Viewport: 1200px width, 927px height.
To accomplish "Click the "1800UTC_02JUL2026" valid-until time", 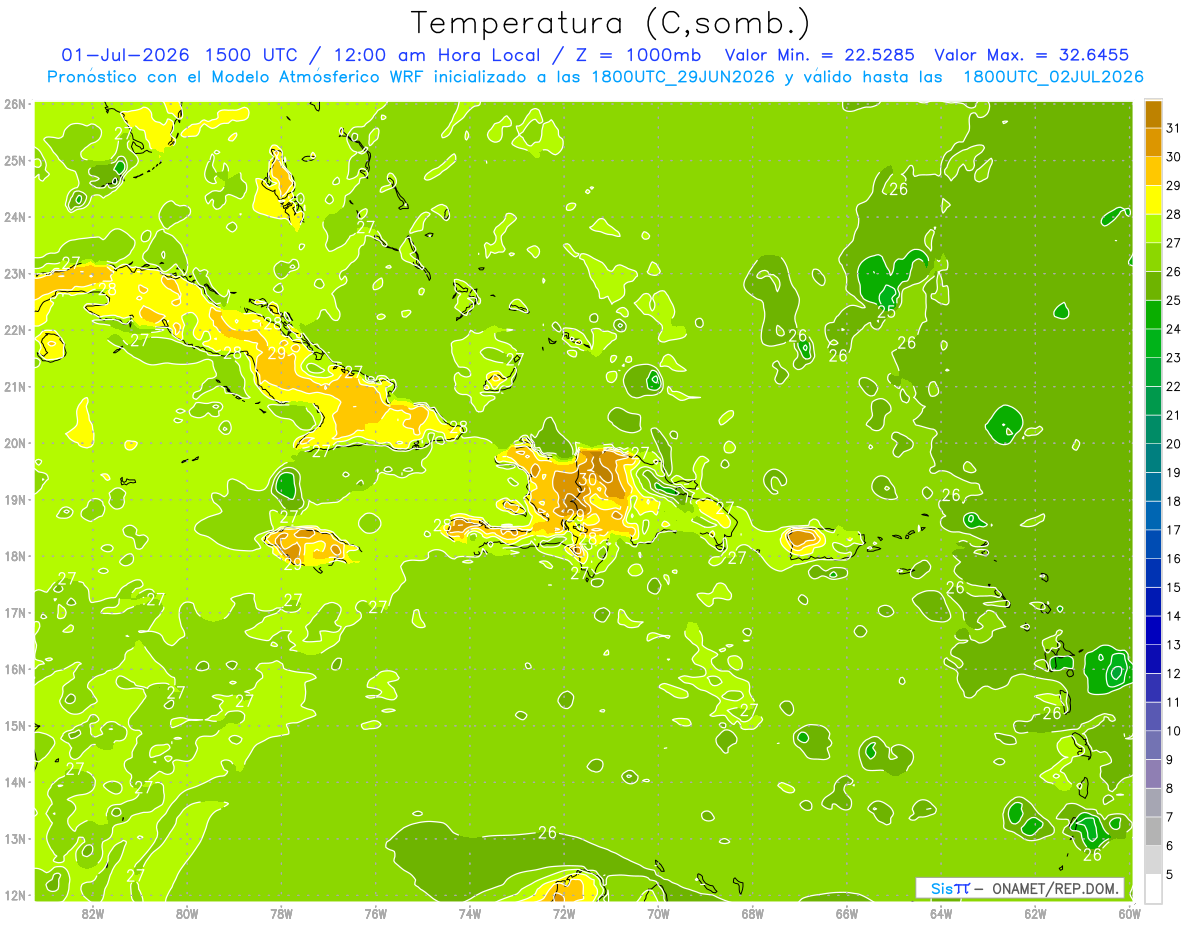I will [1053, 77].
